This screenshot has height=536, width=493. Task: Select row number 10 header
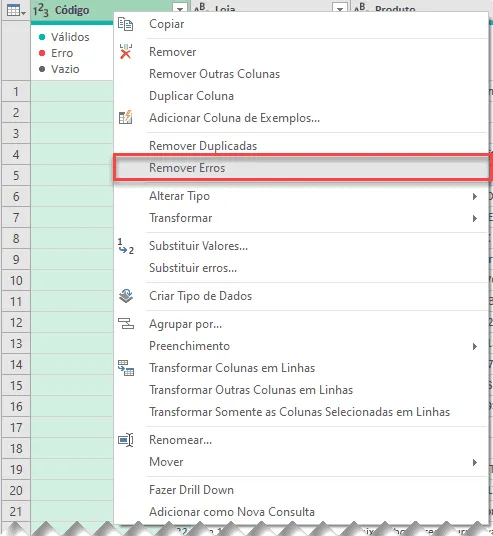coord(16,281)
